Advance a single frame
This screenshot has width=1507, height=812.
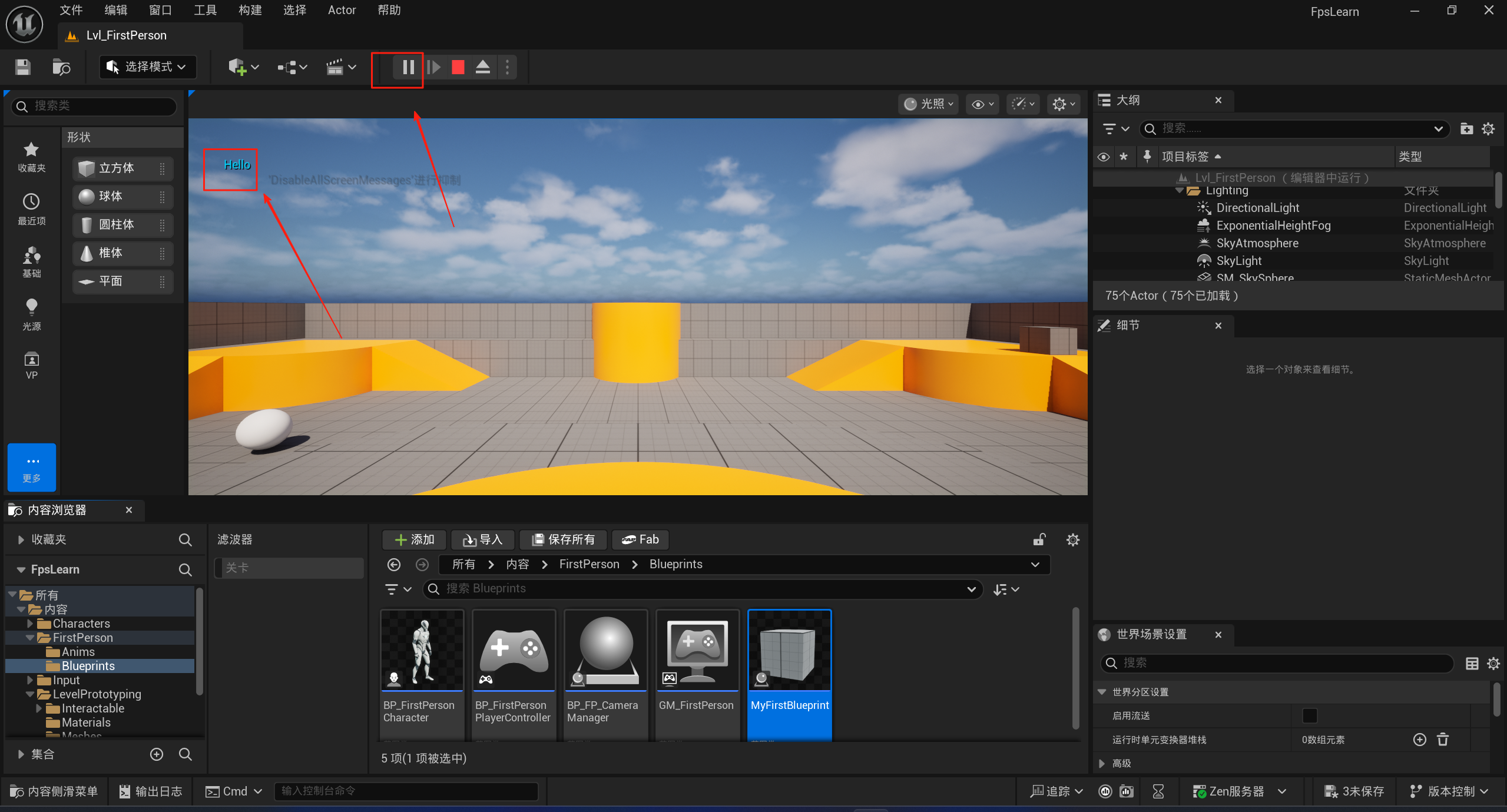pyautogui.click(x=434, y=67)
